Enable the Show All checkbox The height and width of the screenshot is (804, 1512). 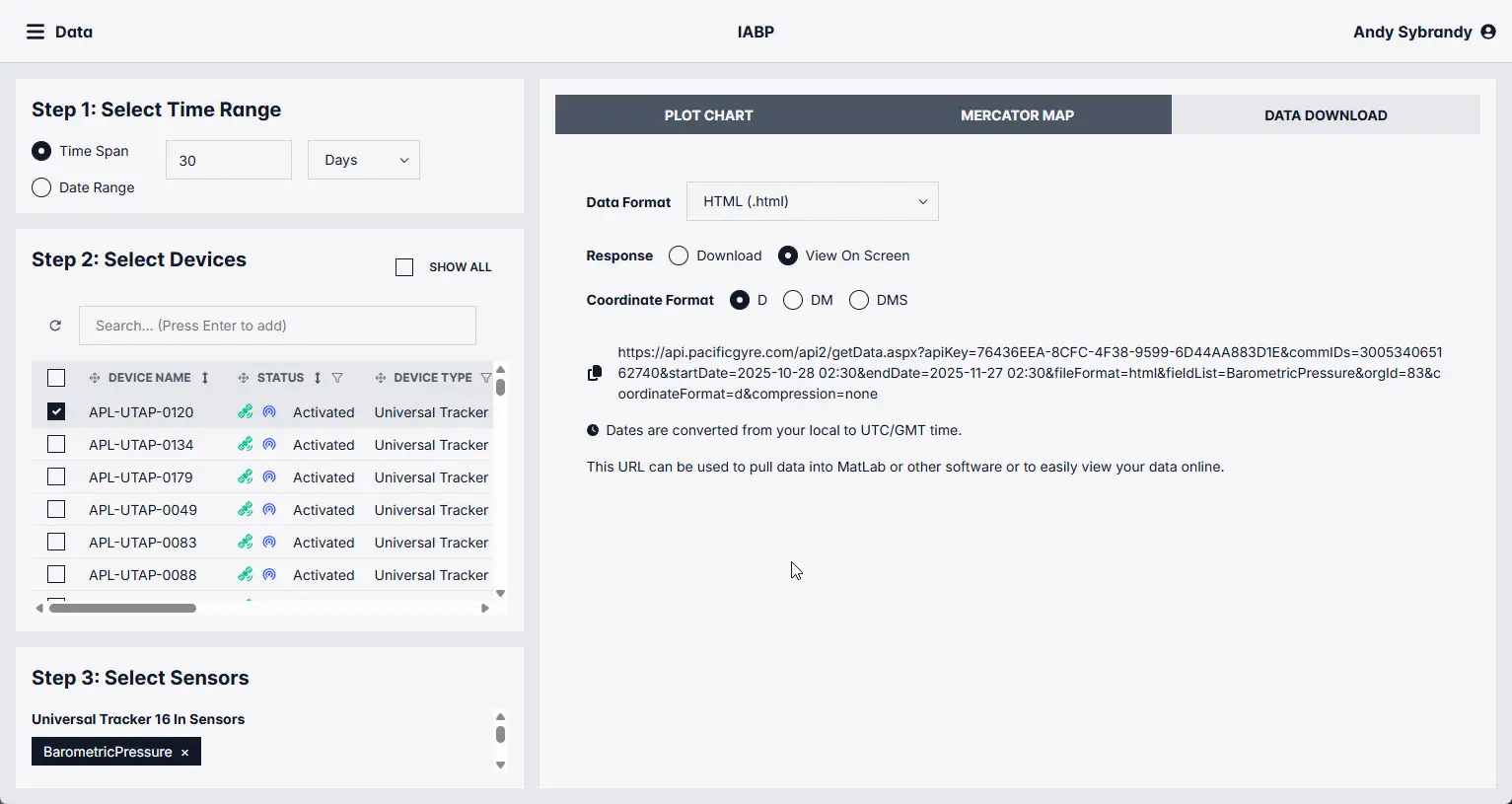404,267
